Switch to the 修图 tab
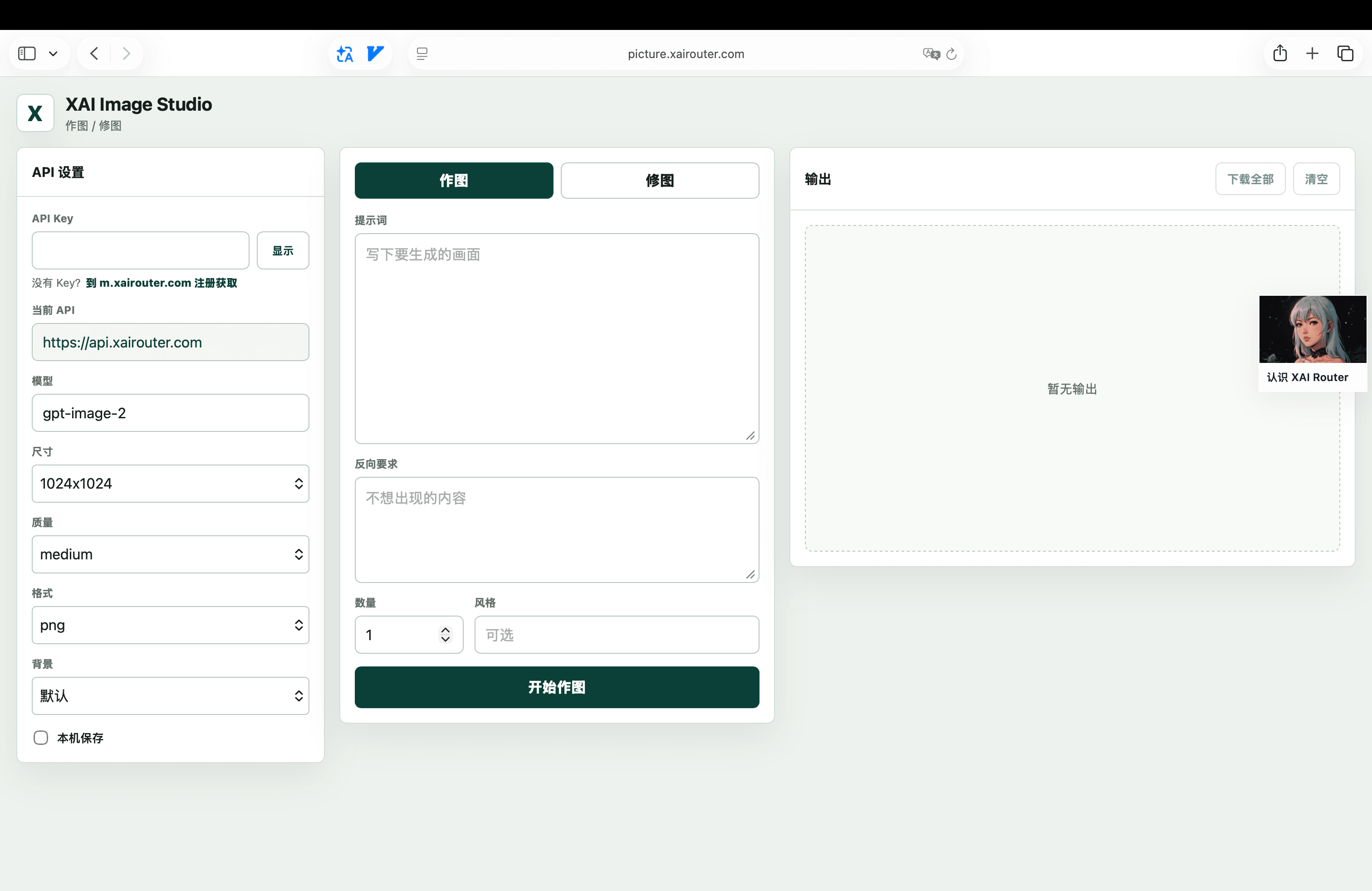1372x891 pixels. 660,181
